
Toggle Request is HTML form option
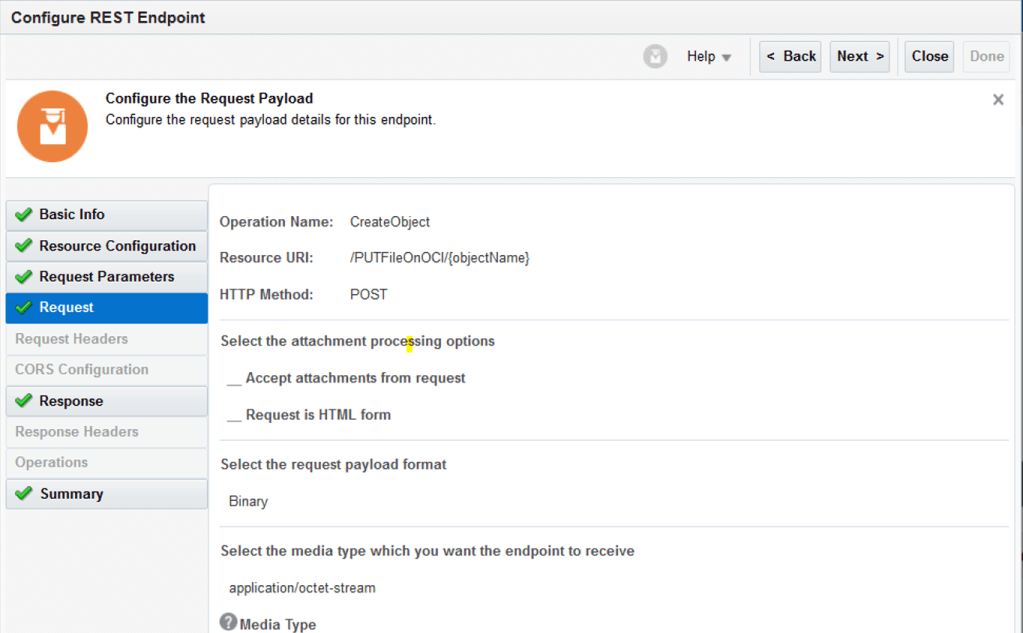pos(234,415)
